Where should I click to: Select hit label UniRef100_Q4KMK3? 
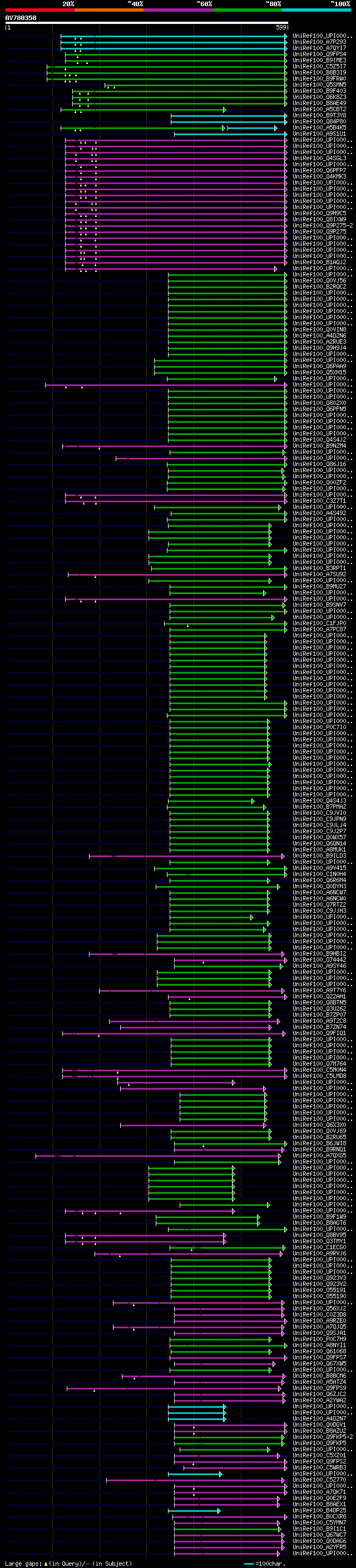tap(319, 176)
